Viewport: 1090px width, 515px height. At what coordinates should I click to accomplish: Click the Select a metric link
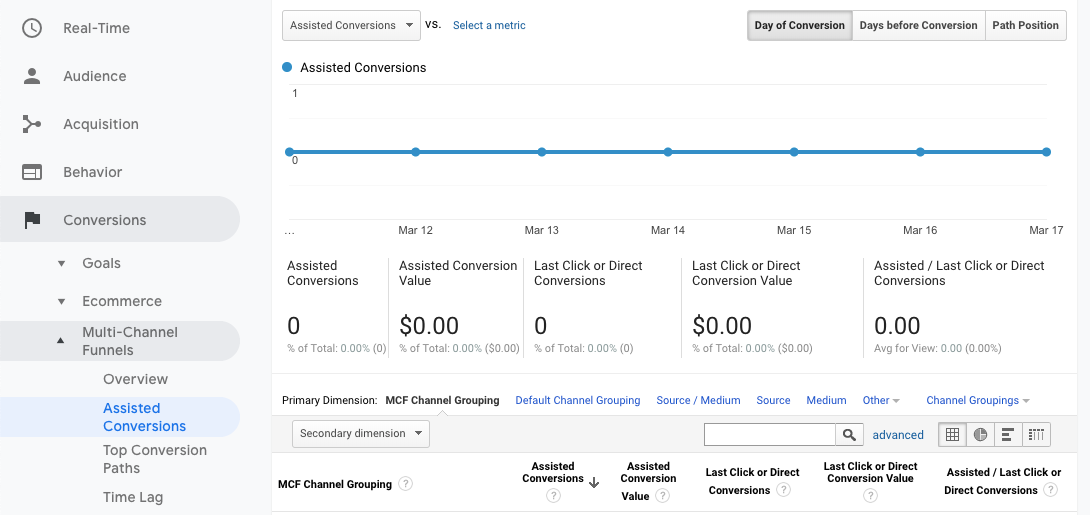pos(489,26)
